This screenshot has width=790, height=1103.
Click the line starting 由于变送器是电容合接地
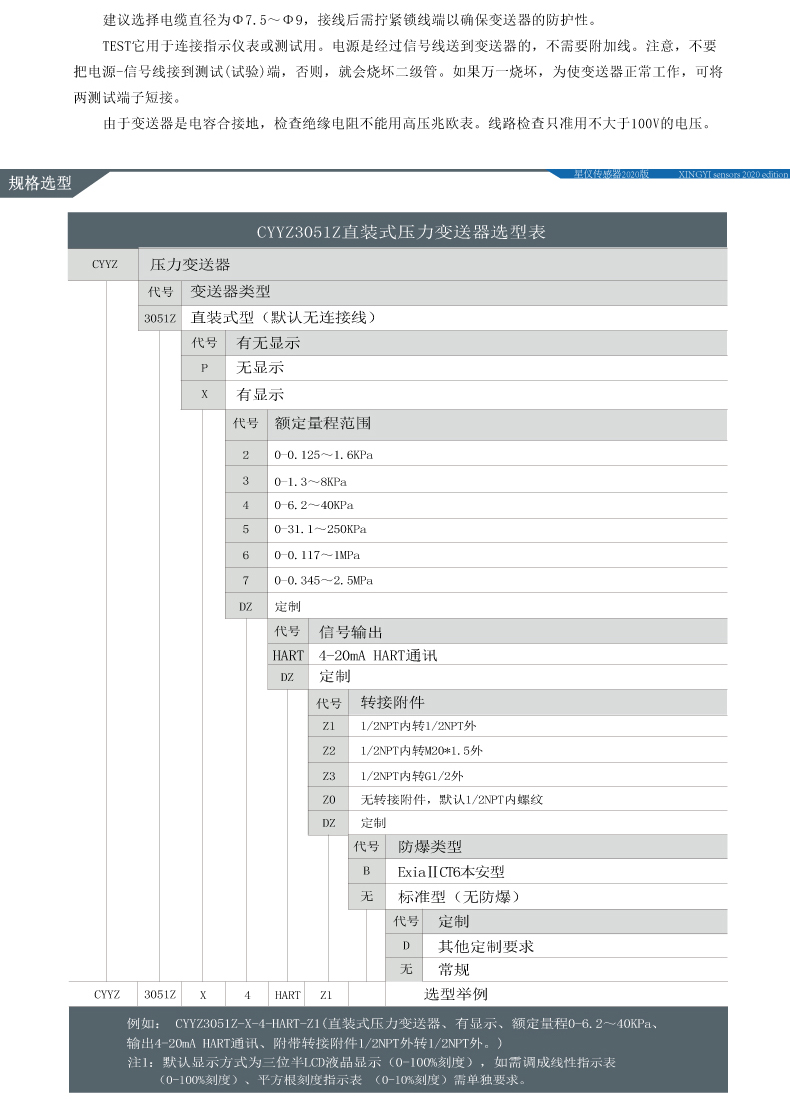point(409,124)
